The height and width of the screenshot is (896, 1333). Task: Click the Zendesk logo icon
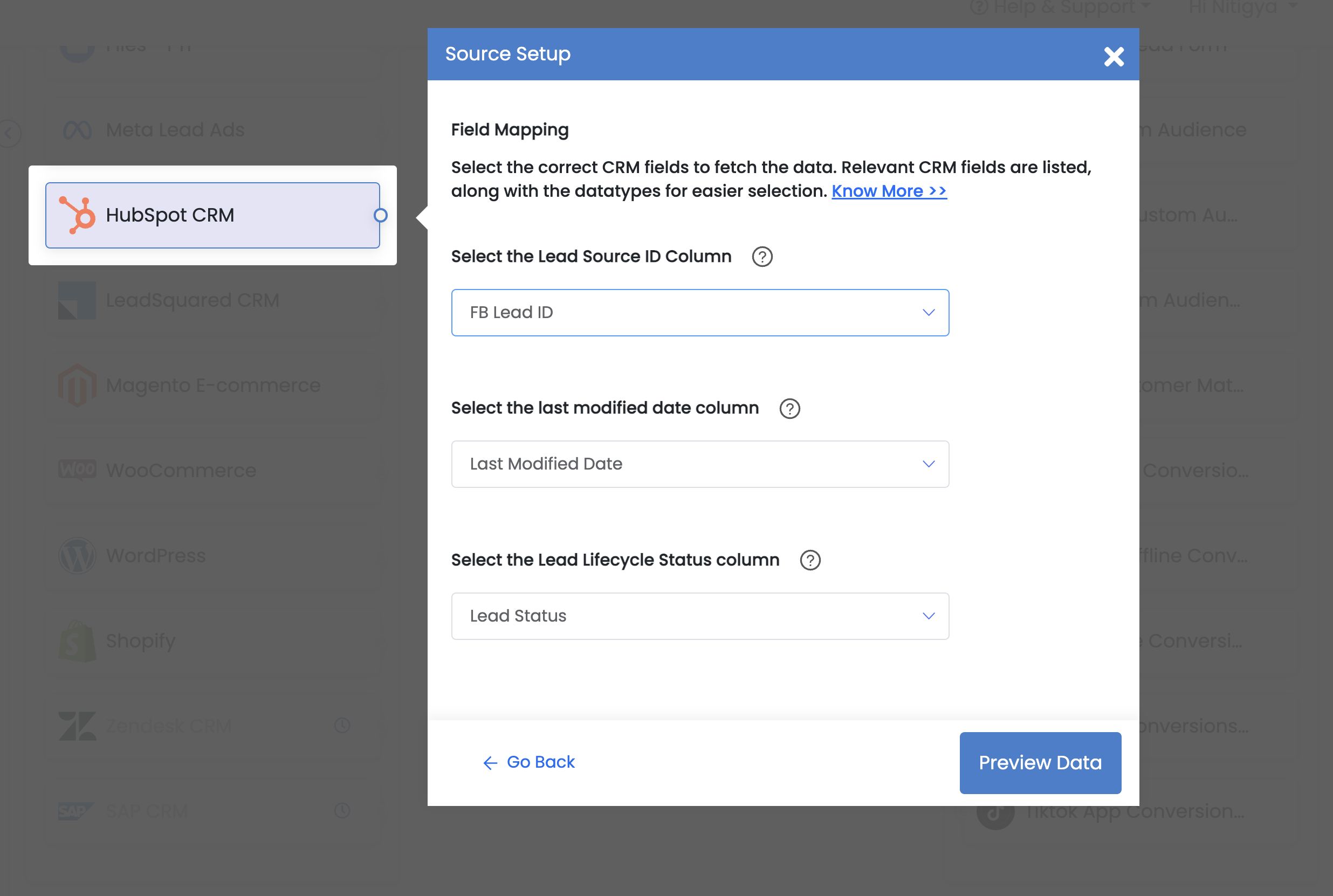(x=77, y=726)
